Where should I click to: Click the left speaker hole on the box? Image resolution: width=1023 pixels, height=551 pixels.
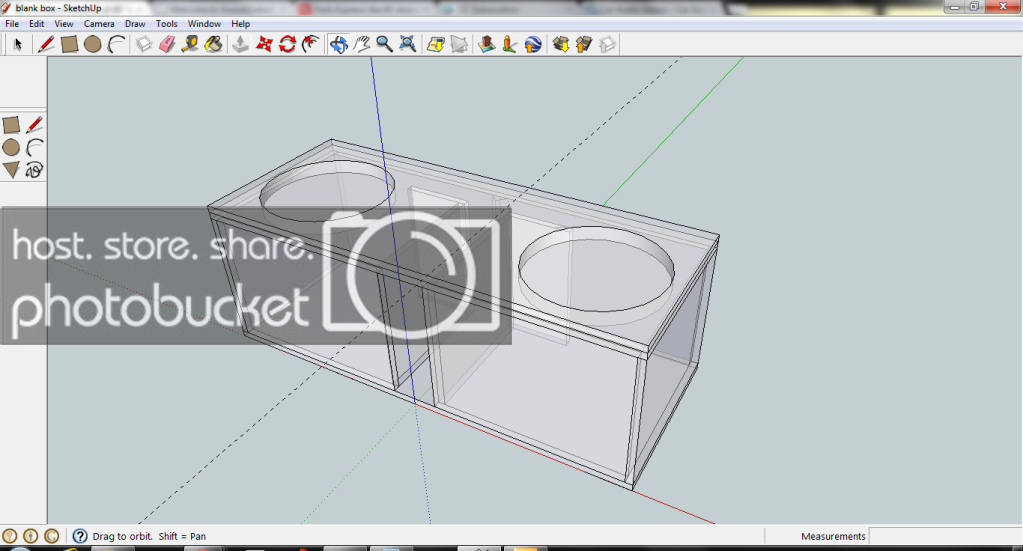click(327, 189)
